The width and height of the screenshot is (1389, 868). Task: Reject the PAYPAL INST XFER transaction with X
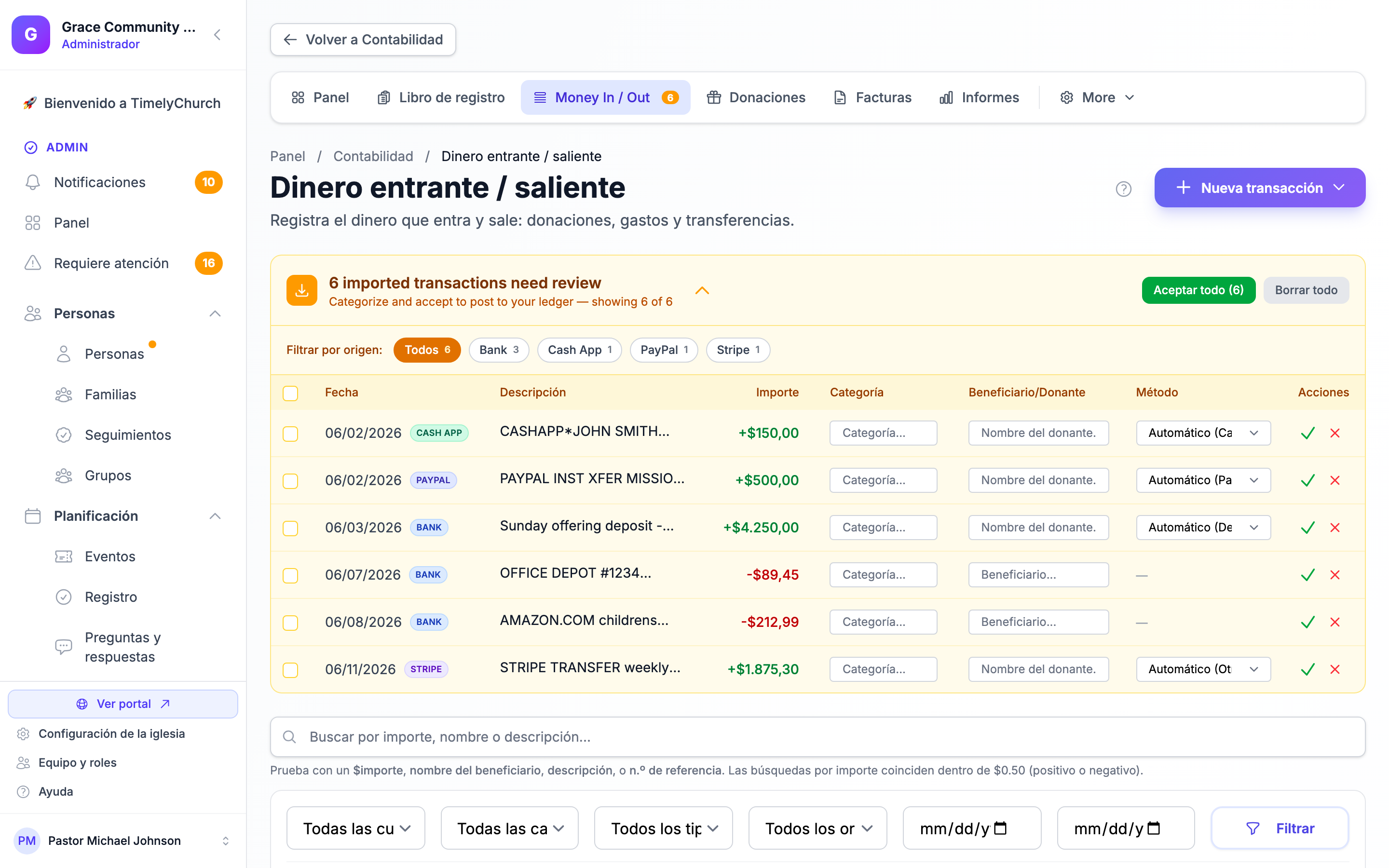click(1335, 480)
